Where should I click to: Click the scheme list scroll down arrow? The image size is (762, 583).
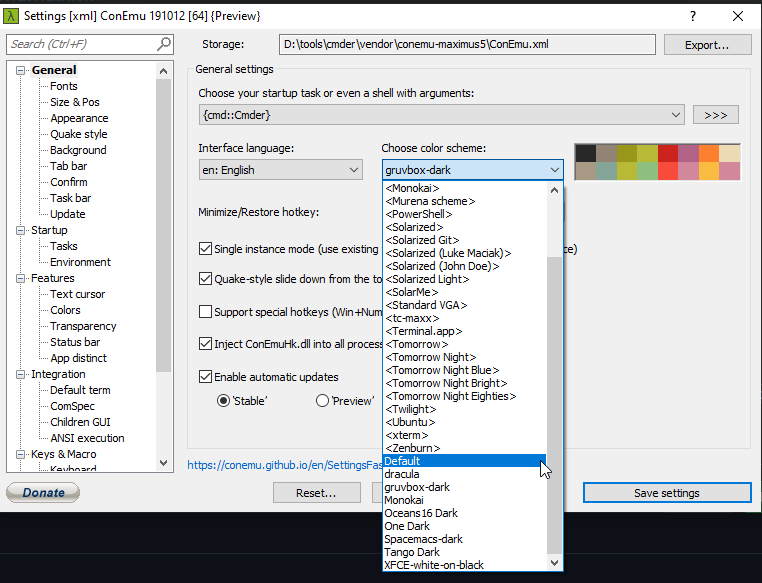click(x=554, y=563)
